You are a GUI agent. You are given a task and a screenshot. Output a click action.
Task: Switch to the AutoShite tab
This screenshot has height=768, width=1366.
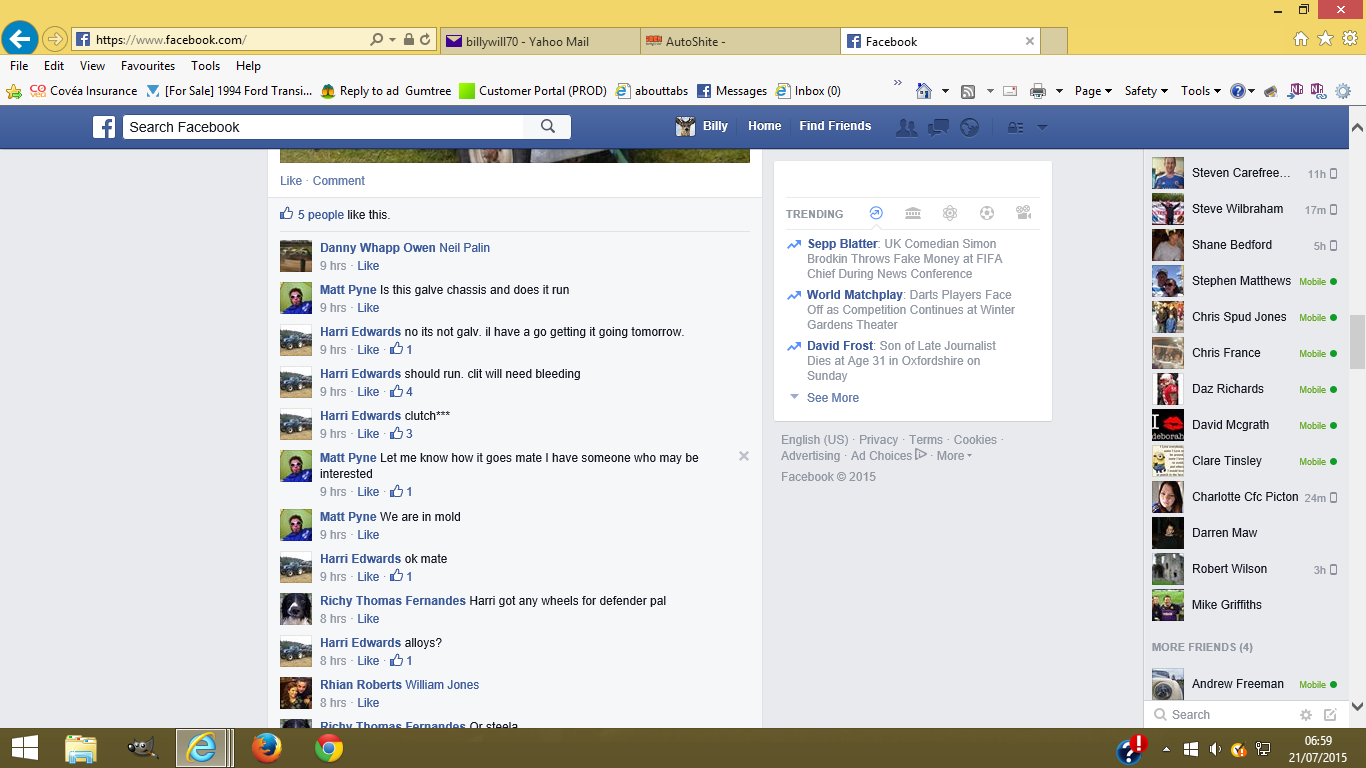pos(740,41)
